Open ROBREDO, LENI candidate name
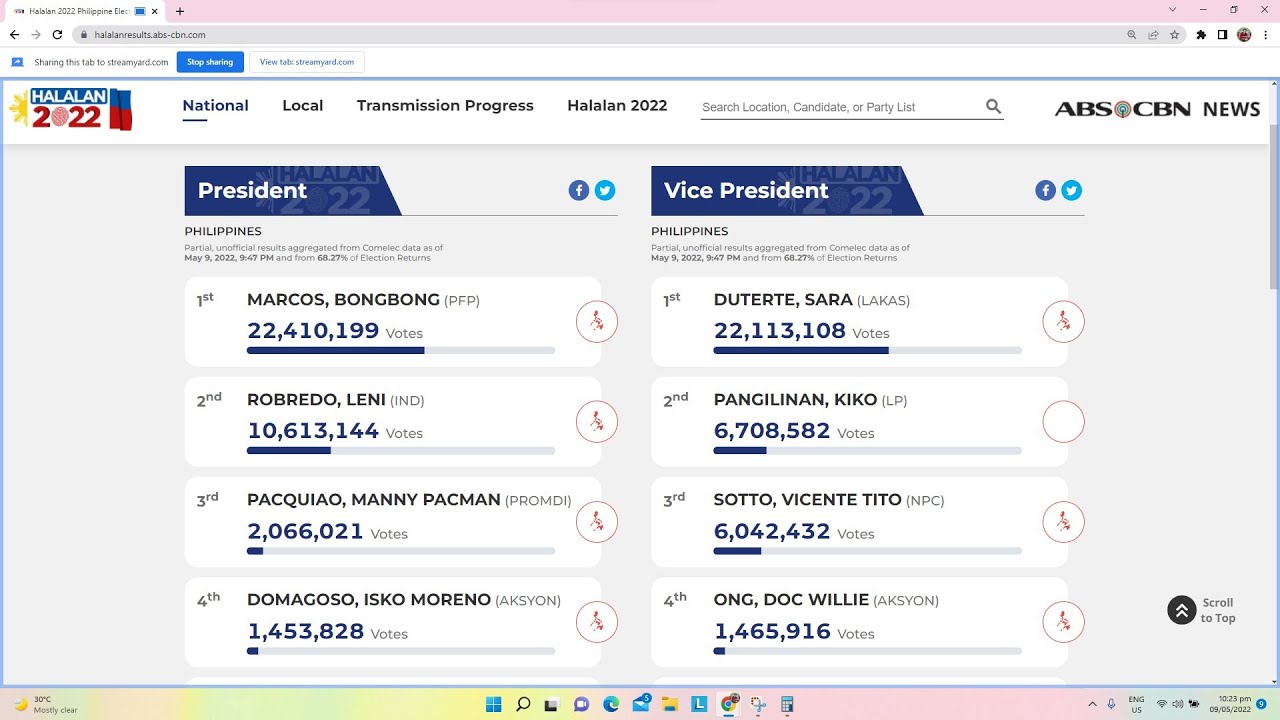Image resolution: width=1280 pixels, height=720 pixels. click(316, 399)
